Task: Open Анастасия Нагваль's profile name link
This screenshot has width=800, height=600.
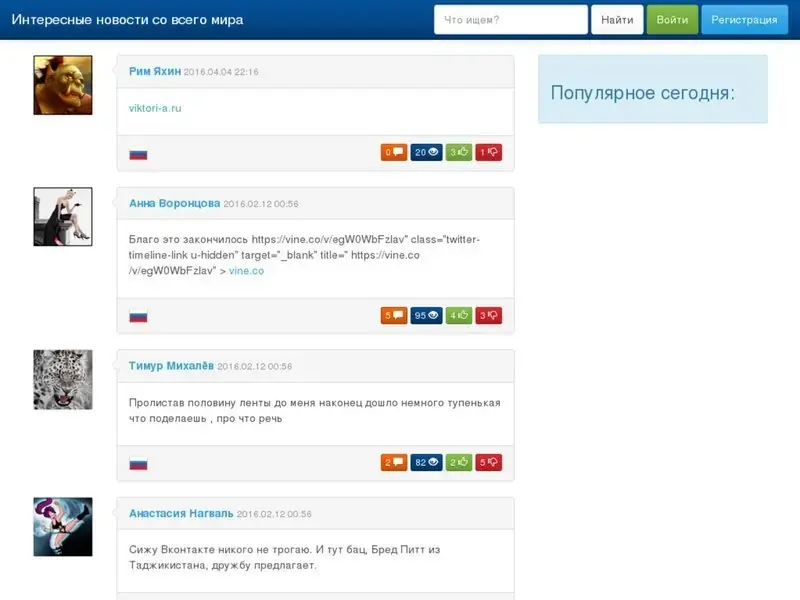Action: pyautogui.click(x=181, y=513)
